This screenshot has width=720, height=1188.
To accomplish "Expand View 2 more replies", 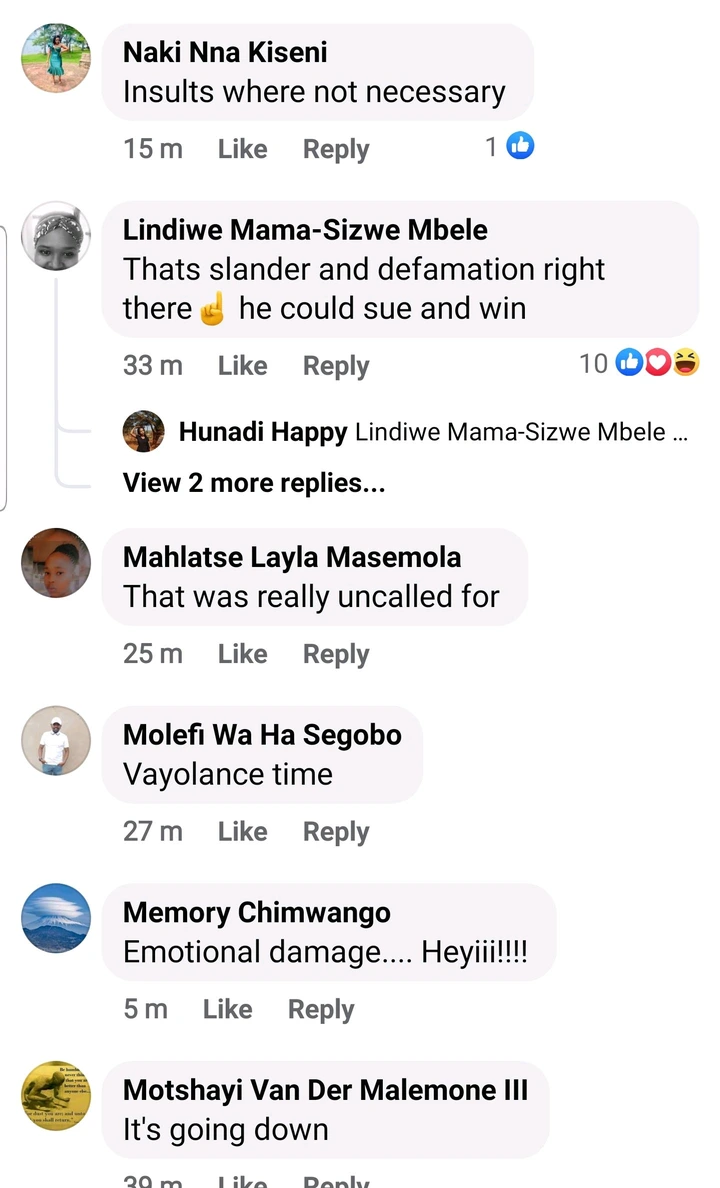I will click(x=254, y=483).
